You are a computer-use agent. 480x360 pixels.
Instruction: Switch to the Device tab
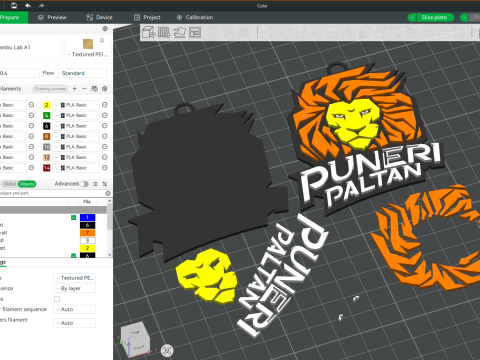[x=99, y=17]
